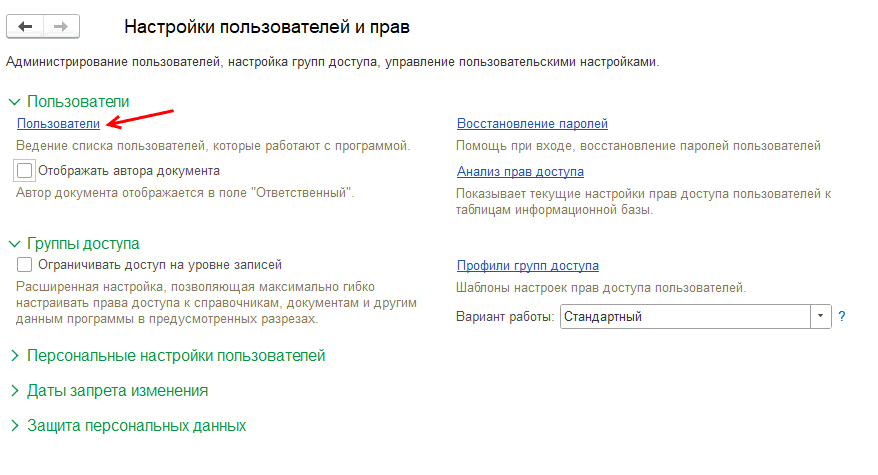Viewport: 878px width, 475px height.
Task: Go back with the left arrow button
Action: click(25, 26)
